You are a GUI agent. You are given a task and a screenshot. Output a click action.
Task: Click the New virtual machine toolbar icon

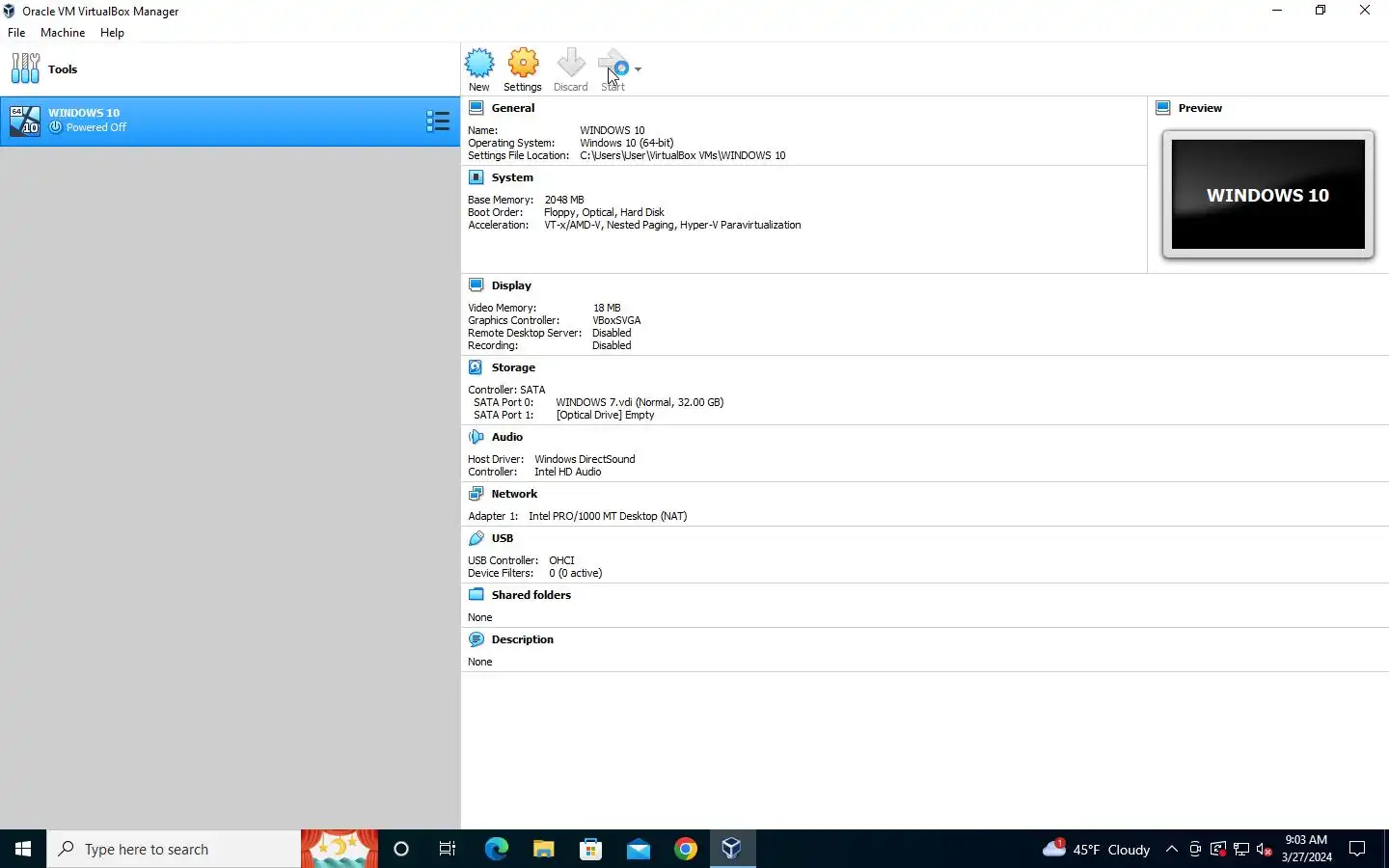(x=479, y=65)
